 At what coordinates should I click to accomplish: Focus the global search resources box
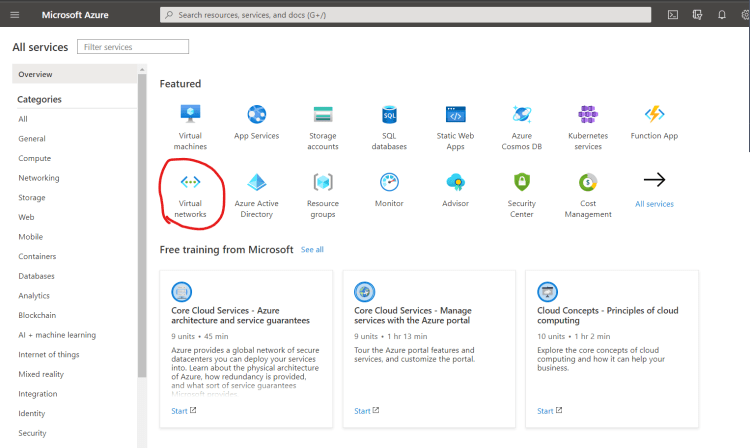point(405,15)
